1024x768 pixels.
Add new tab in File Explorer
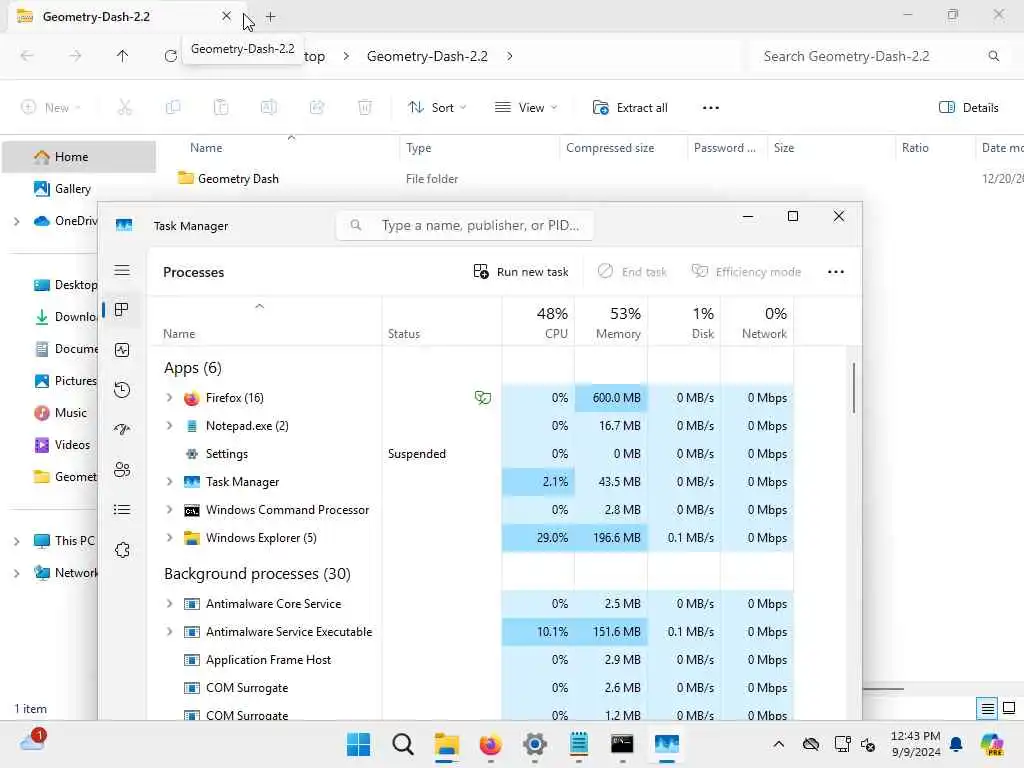[270, 17]
